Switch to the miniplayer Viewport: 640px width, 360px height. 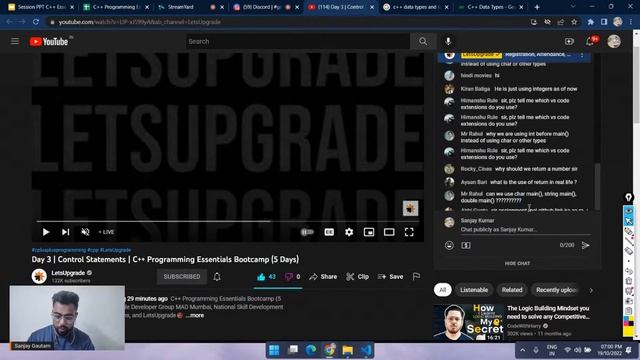click(369, 232)
